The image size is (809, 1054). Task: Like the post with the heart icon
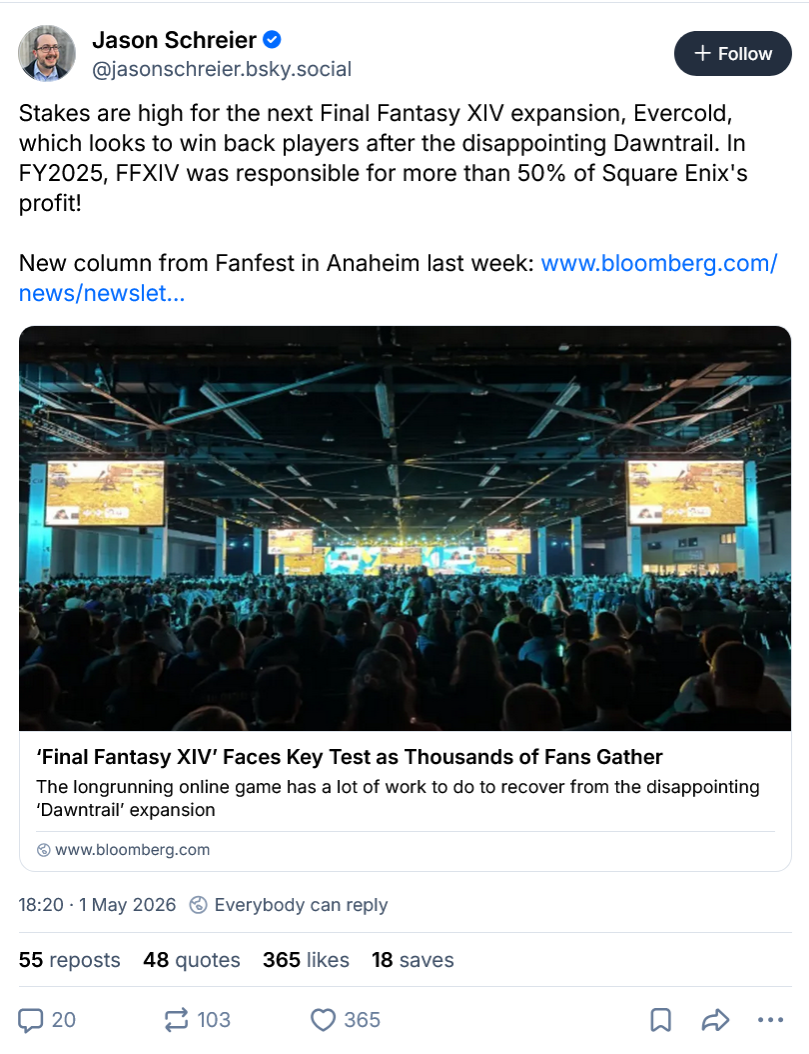click(323, 1020)
